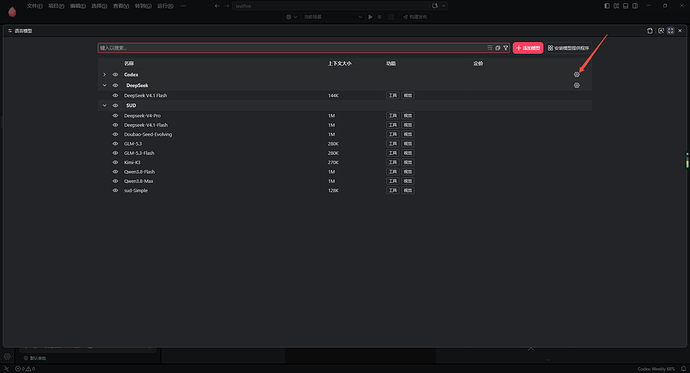Close the language models panel
The width and height of the screenshot is (690, 373).
[680, 31]
